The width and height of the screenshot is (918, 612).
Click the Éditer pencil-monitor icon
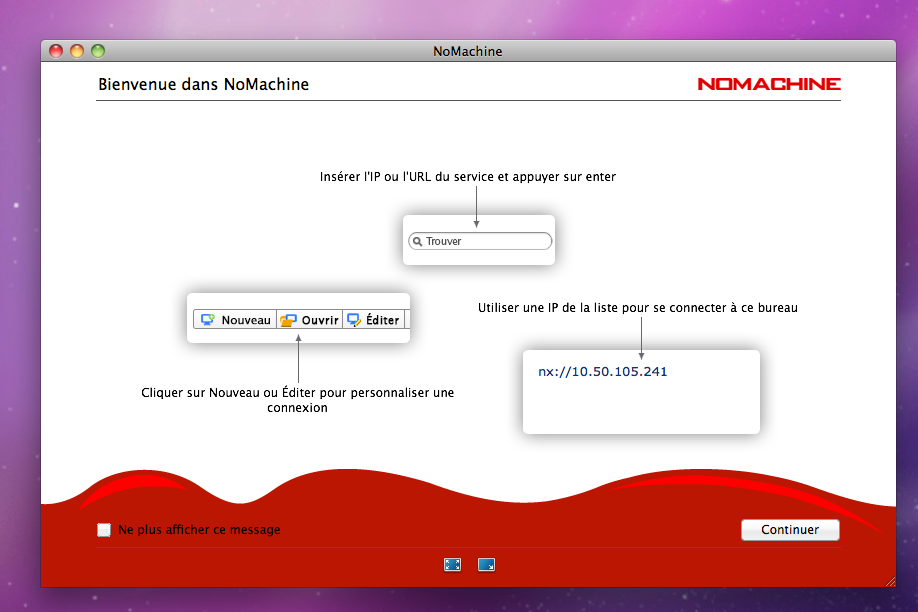(x=354, y=320)
